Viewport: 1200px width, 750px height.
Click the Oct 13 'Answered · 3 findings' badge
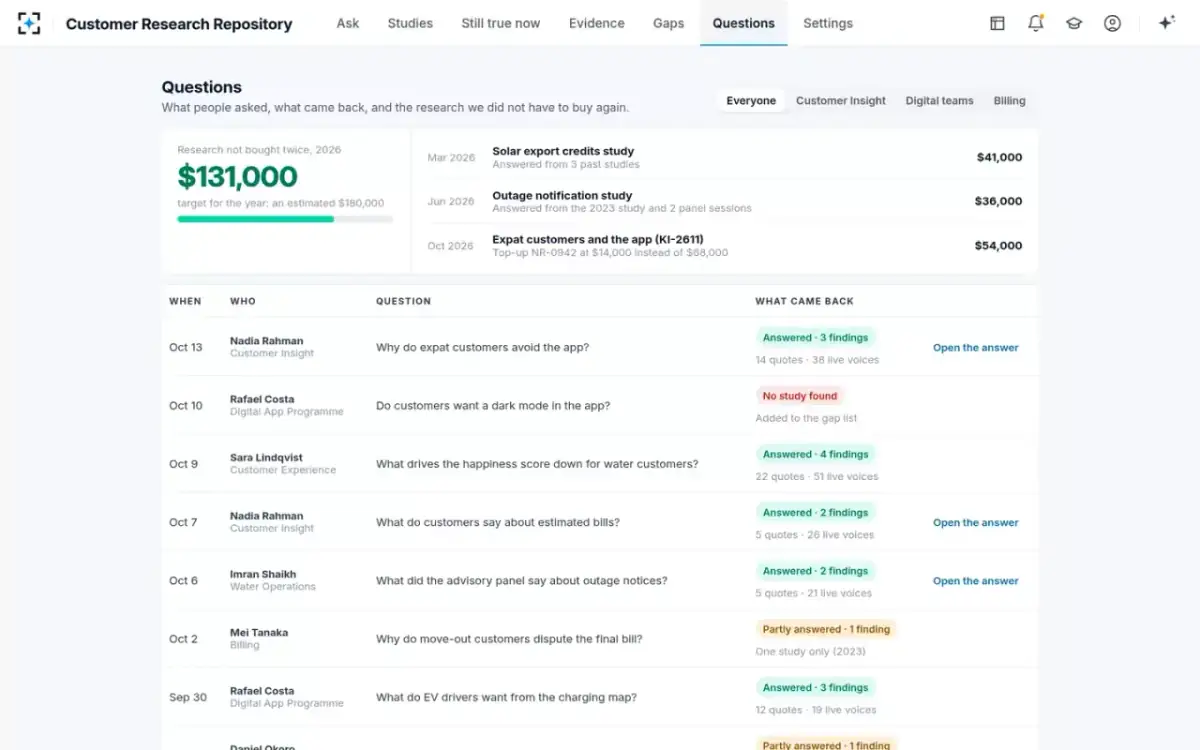tap(816, 338)
